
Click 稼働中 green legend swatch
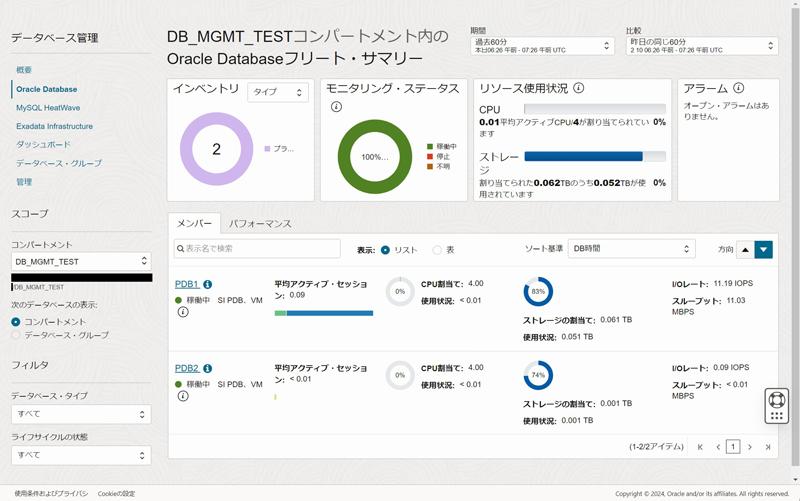(430, 146)
